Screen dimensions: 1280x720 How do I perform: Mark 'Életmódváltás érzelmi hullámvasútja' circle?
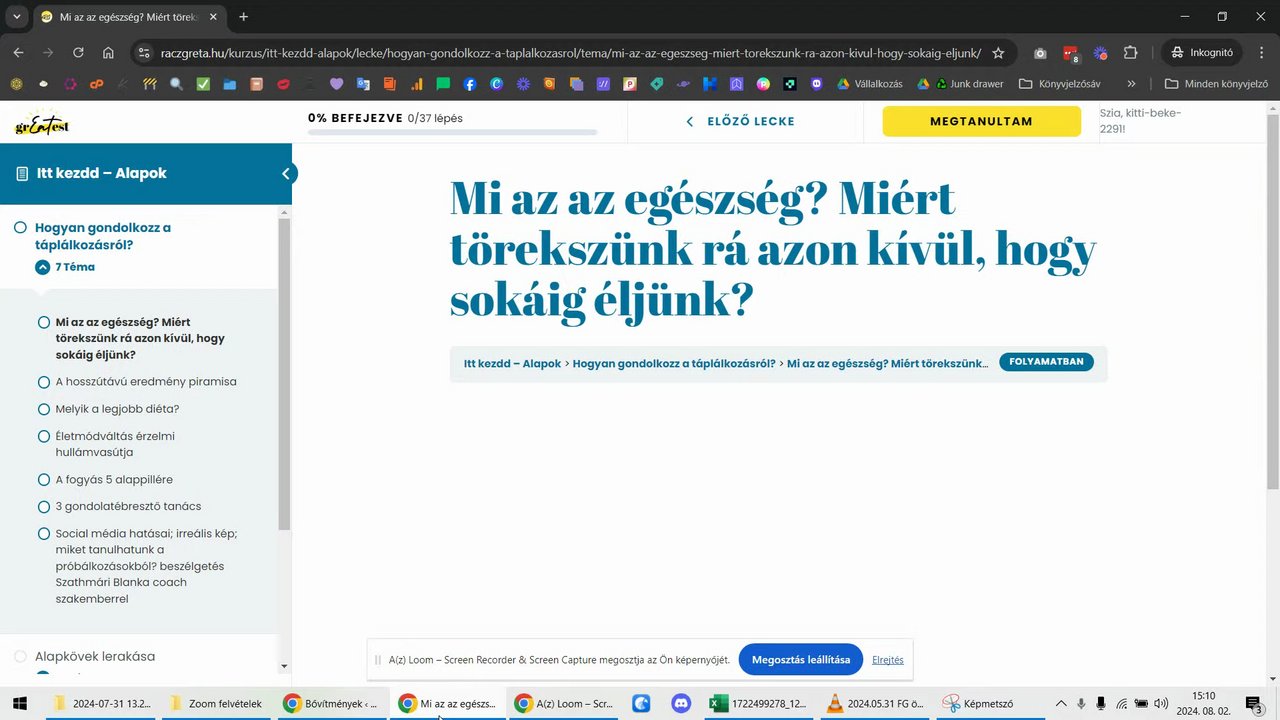click(x=43, y=436)
